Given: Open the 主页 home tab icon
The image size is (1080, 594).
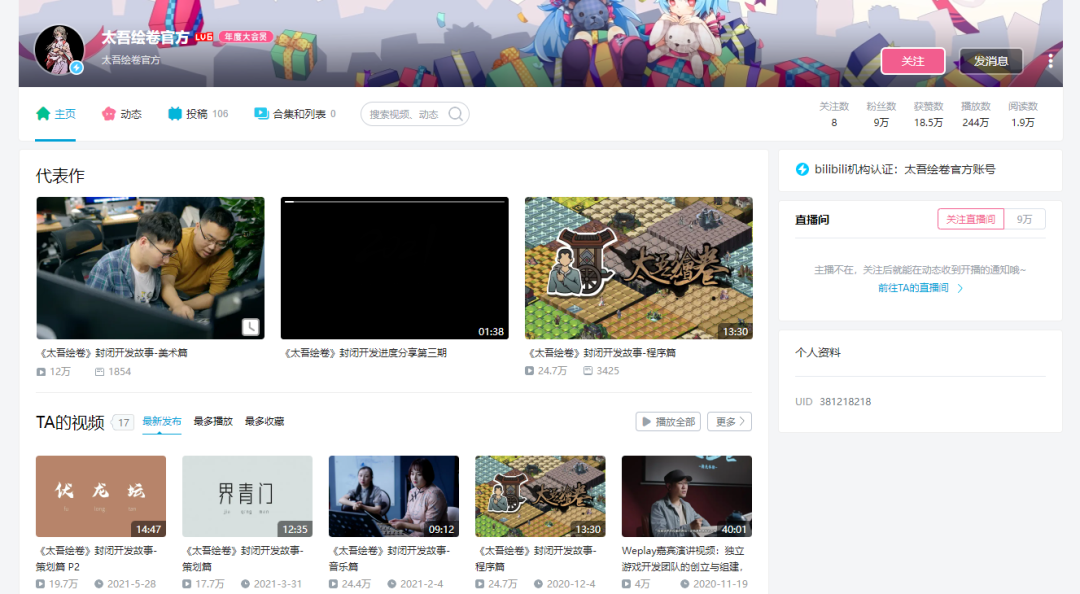Looking at the screenshot, I should pos(43,114).
